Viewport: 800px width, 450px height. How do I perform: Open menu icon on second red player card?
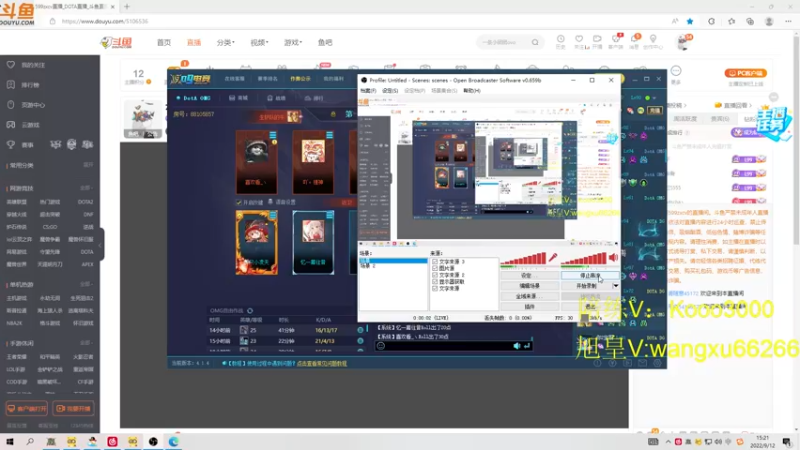pyautogui.click(x=329, y=135)
